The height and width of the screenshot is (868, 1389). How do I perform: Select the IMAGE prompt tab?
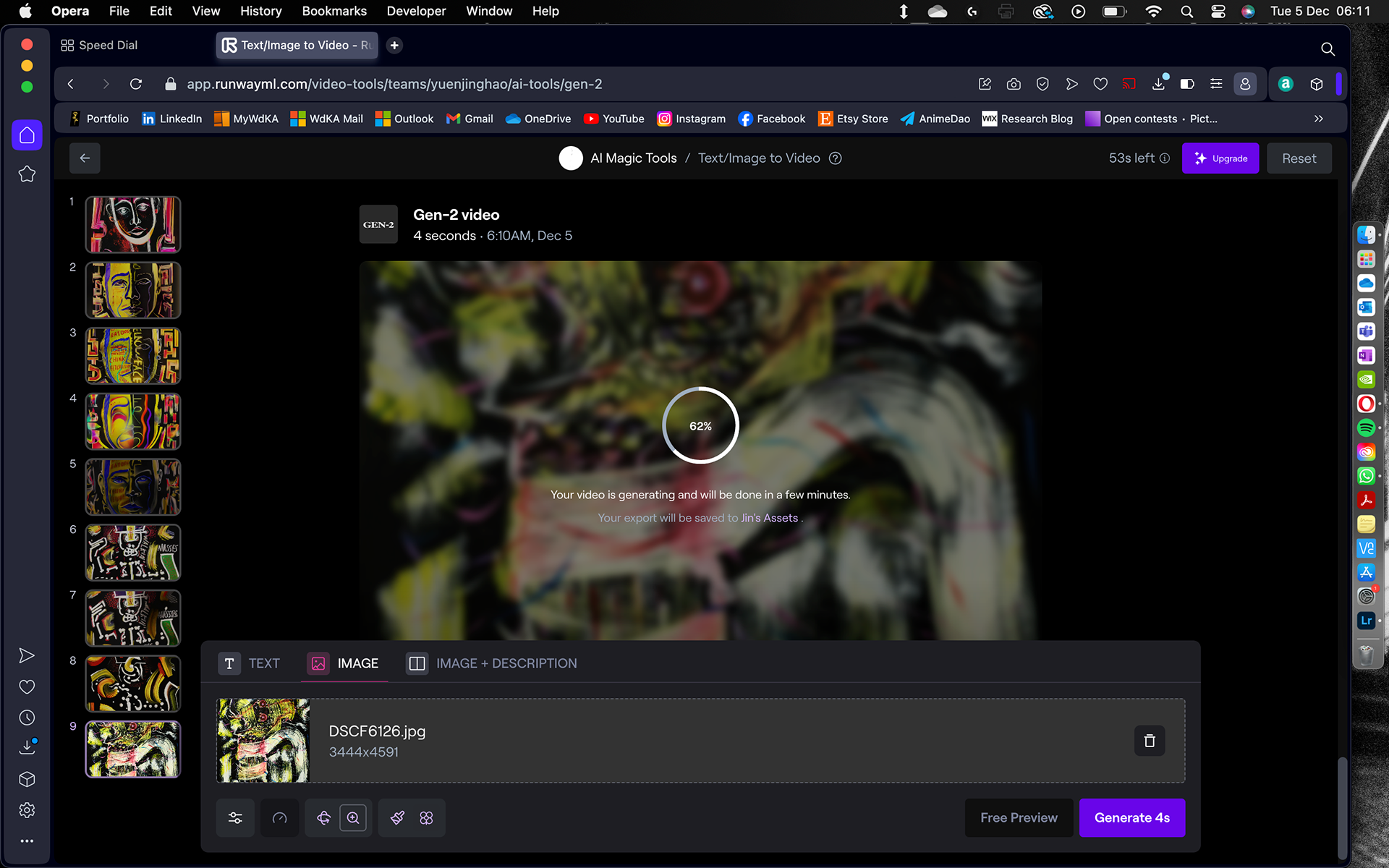344,663
